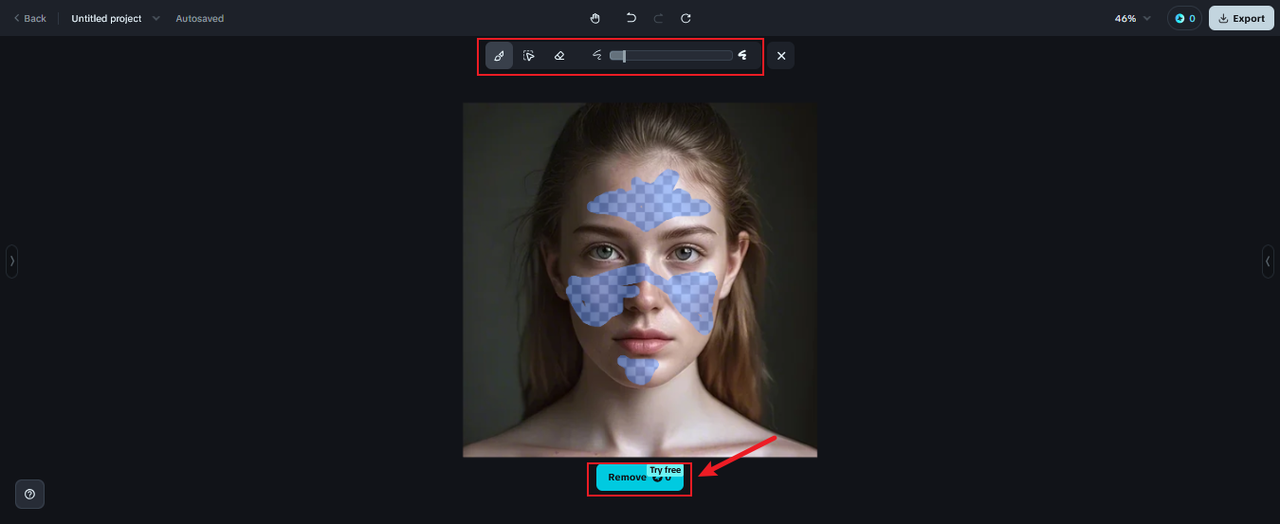This screenshot has height=524, width=1280.
Task: Redo the undone action
Action: [658, 18]
